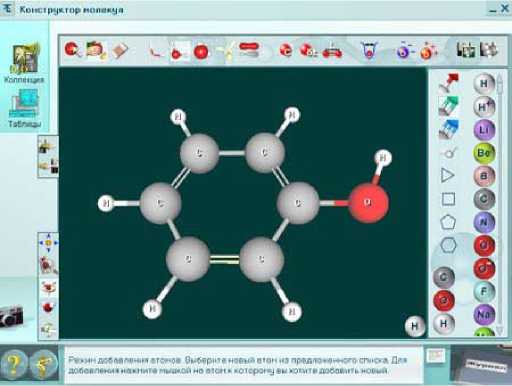
Task: Select the Beryllium (Be) atom sphere
Action: (x=484, y=153)
